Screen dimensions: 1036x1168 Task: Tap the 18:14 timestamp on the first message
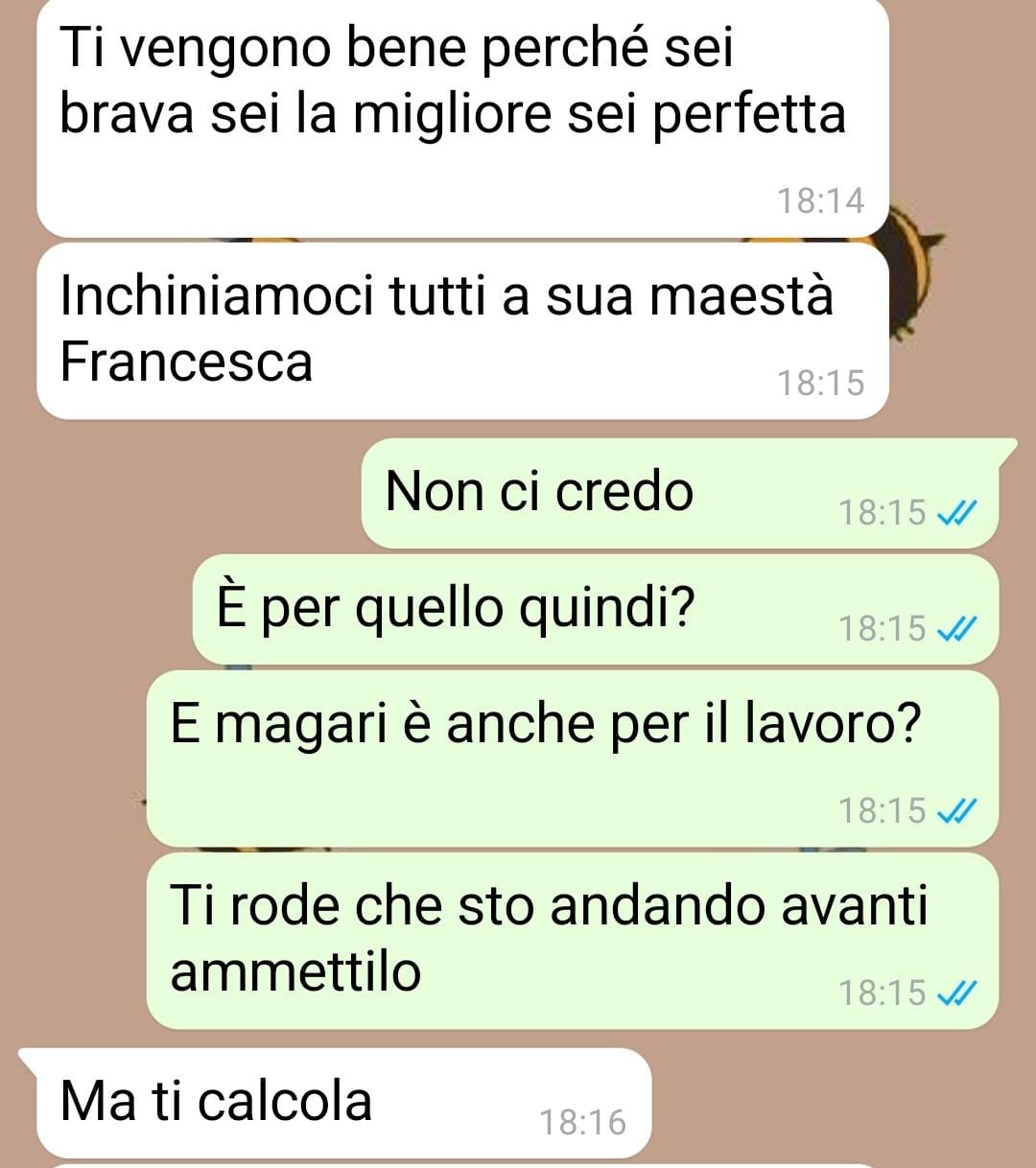tap(820, 201)
